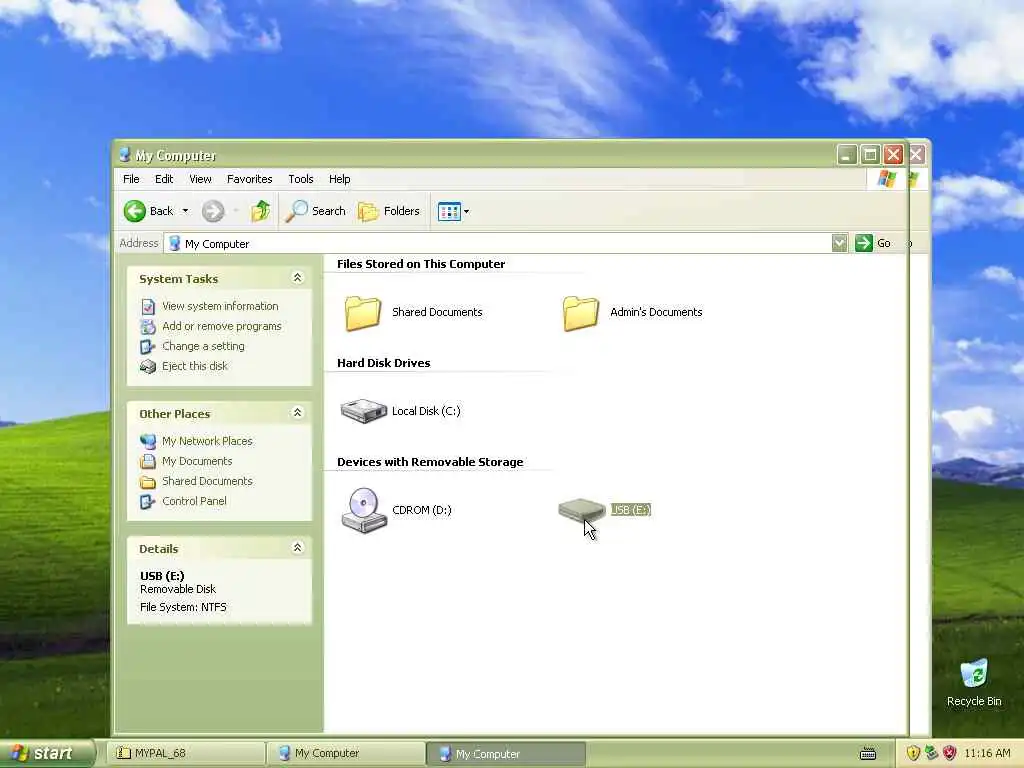Open My Network Places link
Image resolution: width=1024 pixels, height=768 pixels.
pyautogui.click(x=207, y=441)
